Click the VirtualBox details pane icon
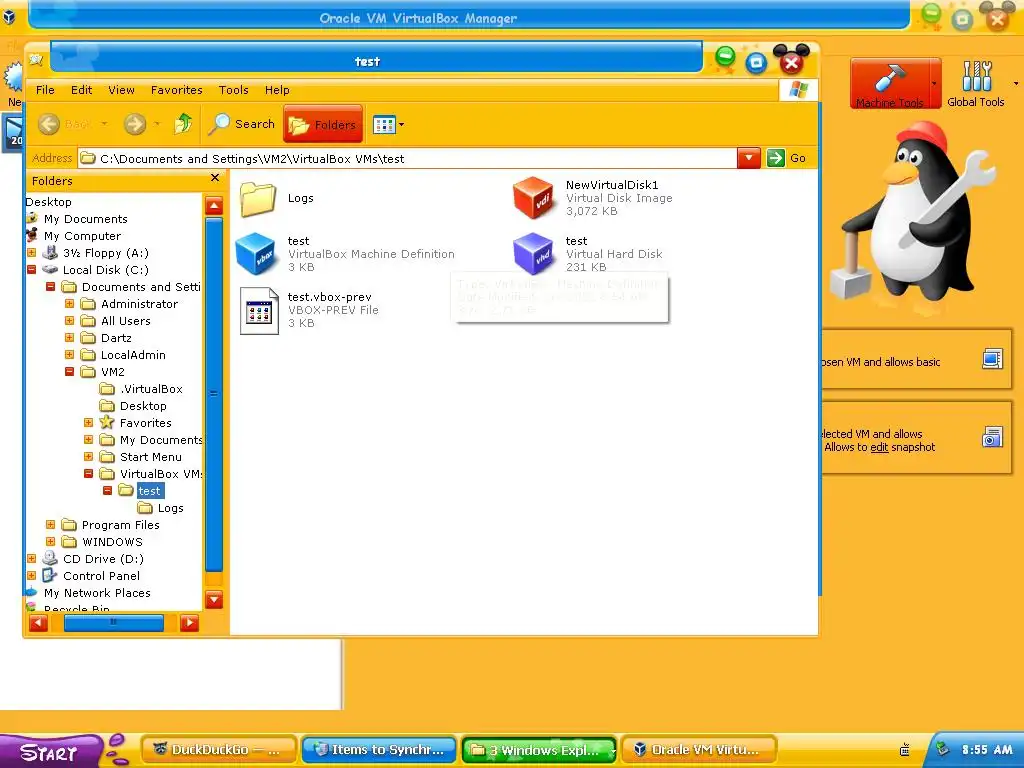Image resolution: width=1024 pixels, height=768 pixels. [992, 359]
